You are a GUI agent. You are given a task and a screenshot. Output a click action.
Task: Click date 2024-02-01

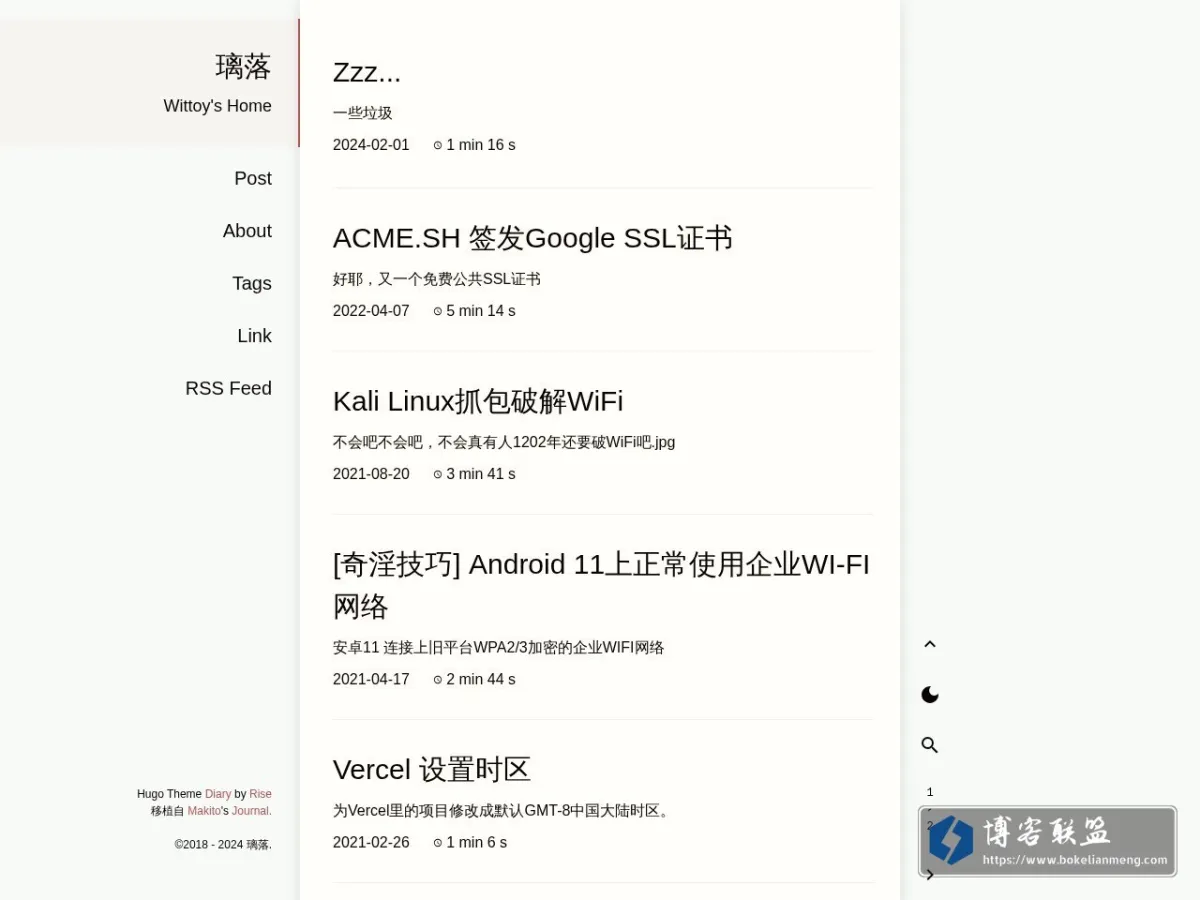pos(371,145)
